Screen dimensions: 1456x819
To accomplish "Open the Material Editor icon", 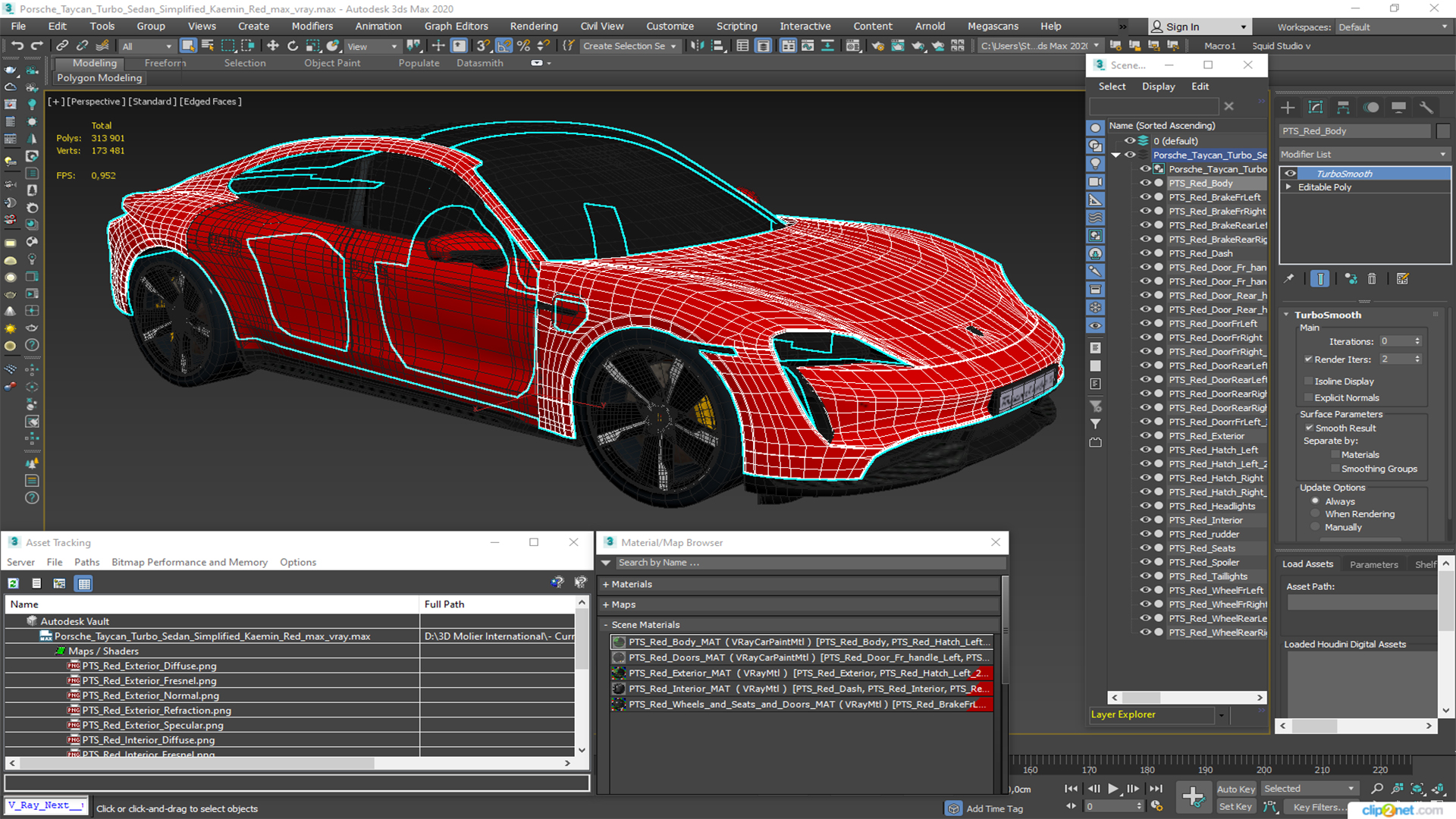I will [x=853, y=45].
